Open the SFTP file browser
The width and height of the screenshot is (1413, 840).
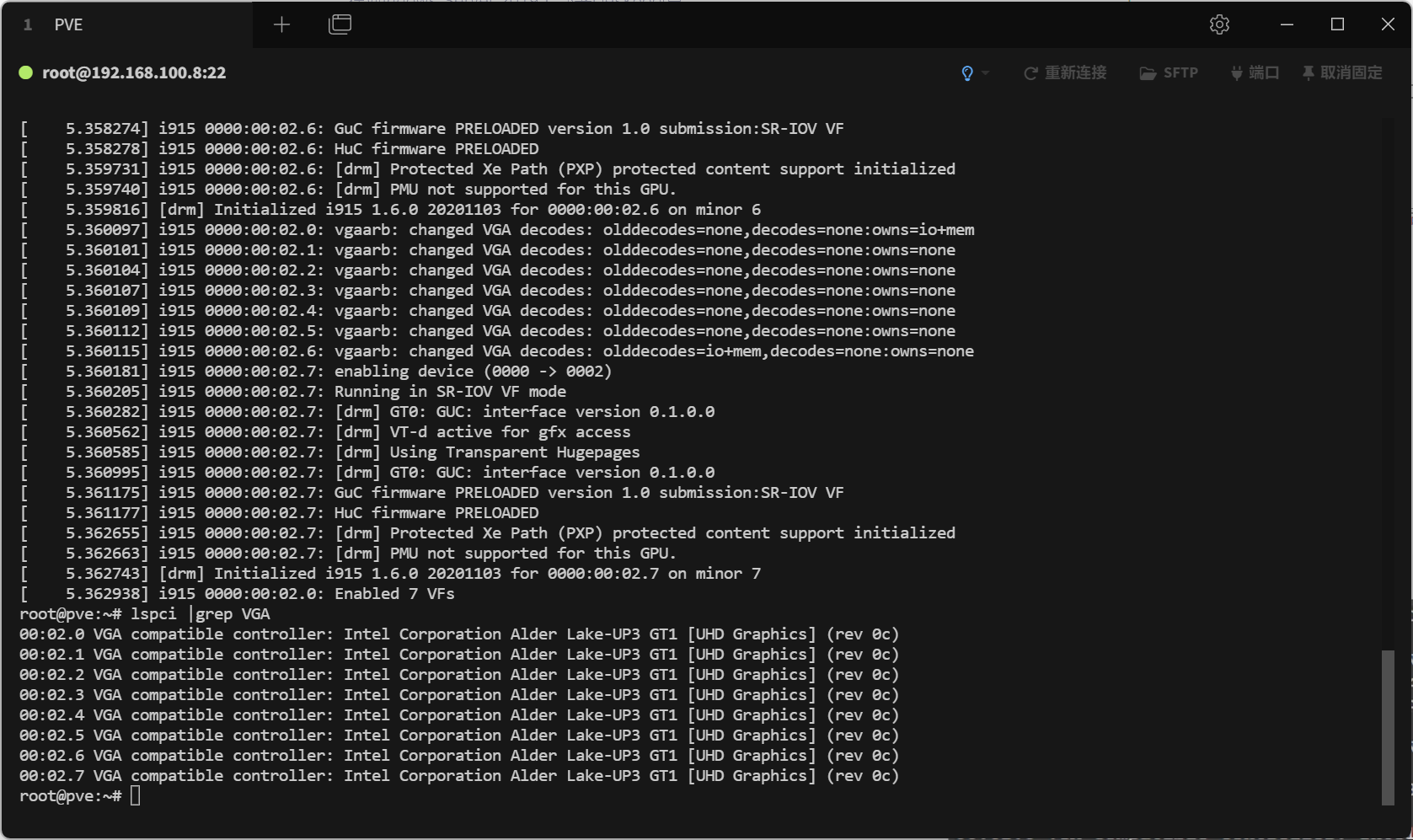pos(1169,73)
